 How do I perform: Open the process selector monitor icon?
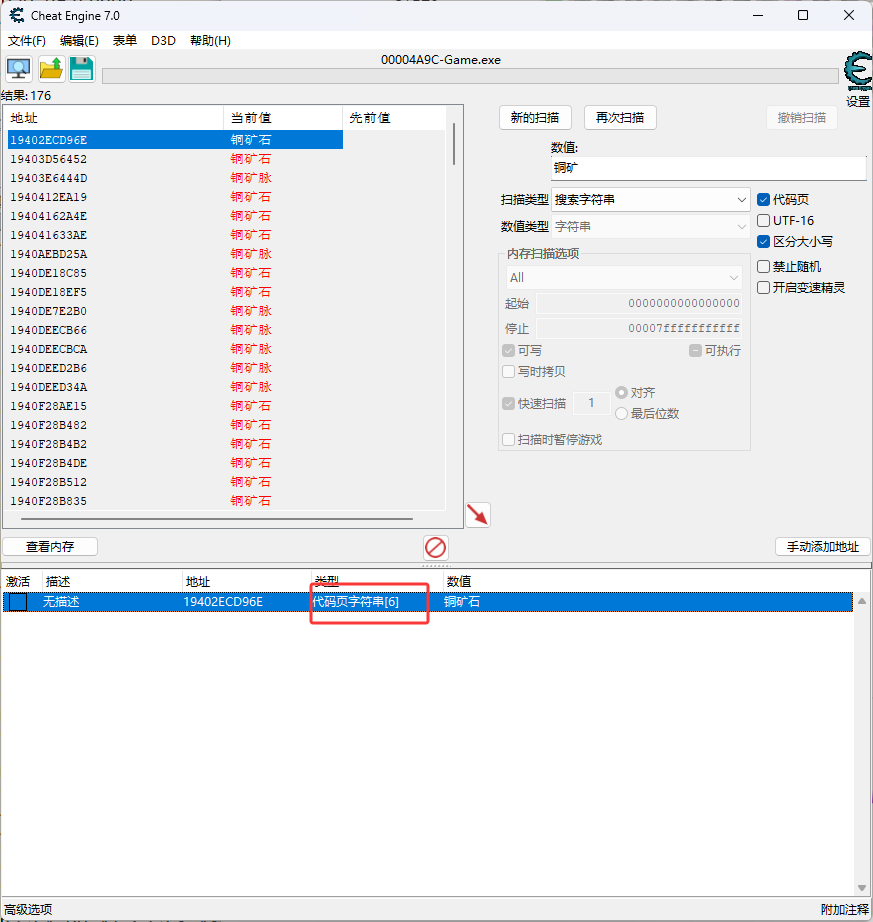(19, 69)
